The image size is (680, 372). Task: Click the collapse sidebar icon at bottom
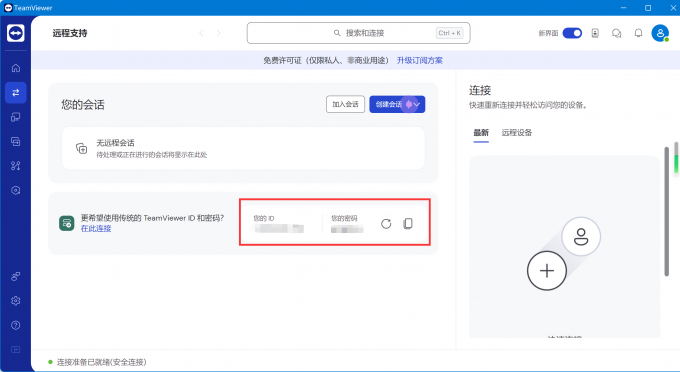[x=16, y=349]
